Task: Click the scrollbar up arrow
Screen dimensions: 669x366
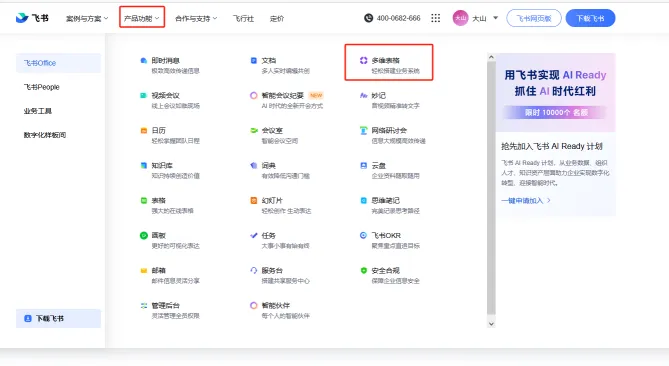Action: click(x=491, y=57)
